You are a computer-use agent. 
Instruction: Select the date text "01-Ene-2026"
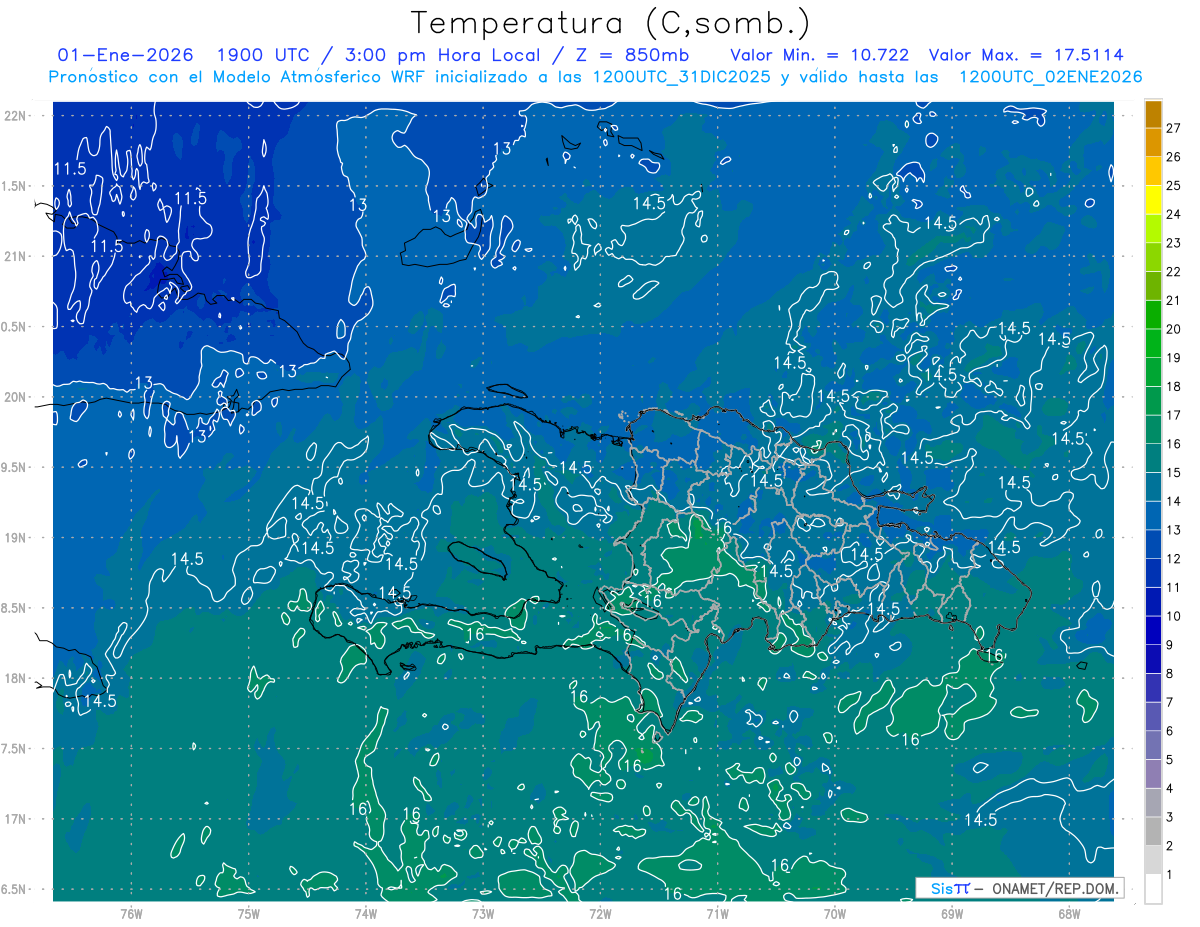tap(126, 55)
